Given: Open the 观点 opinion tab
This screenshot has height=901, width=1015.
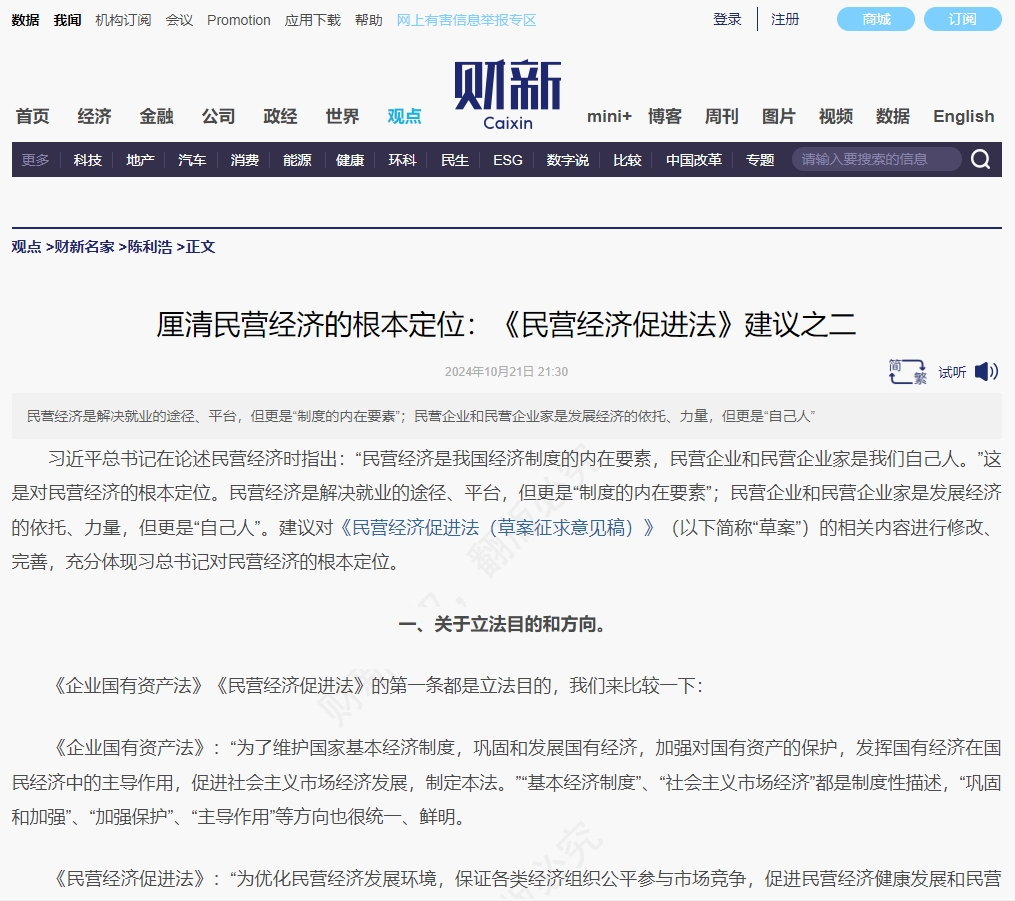Looking at the screenshot, I should pos(403,116).
